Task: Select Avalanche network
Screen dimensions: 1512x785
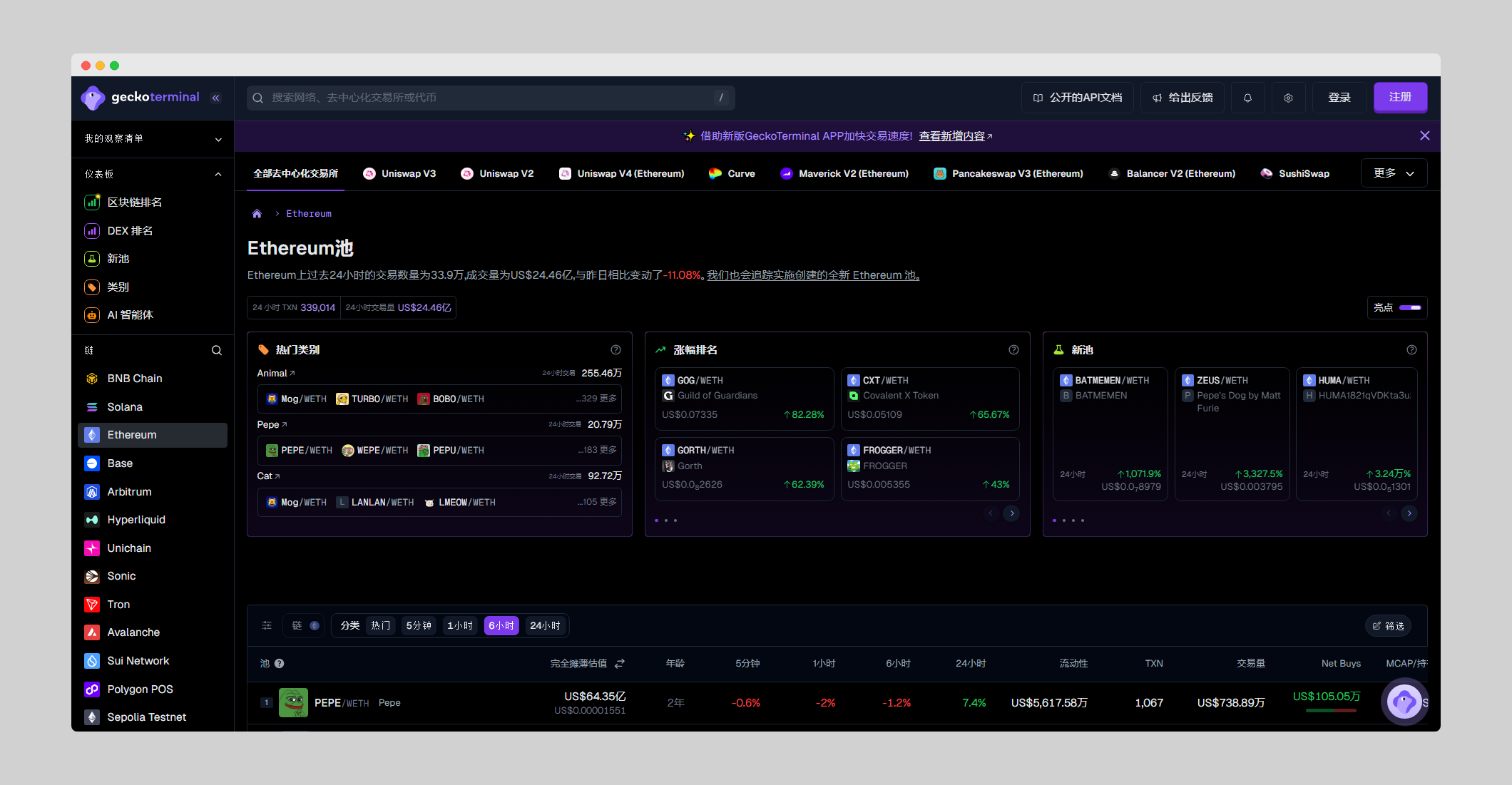Action: 153,632
